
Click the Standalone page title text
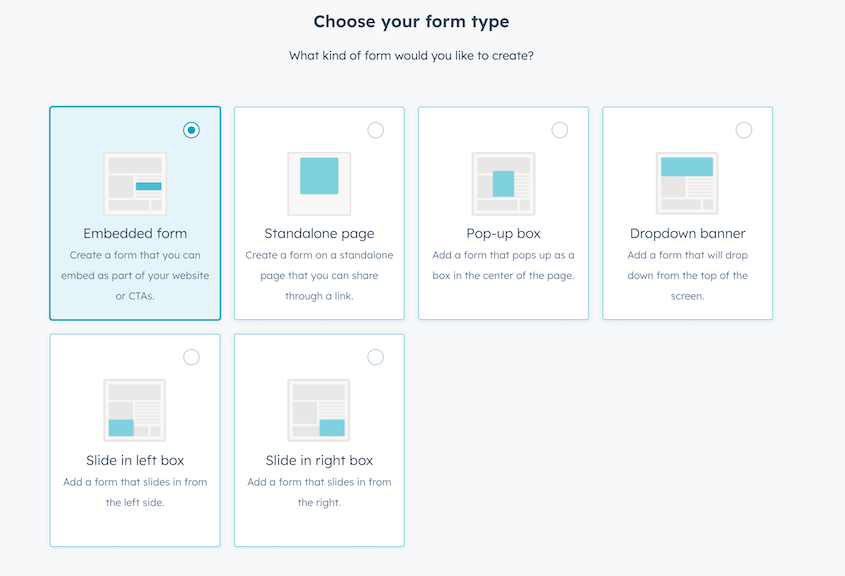pyautogui.click(x=318, y=233)
